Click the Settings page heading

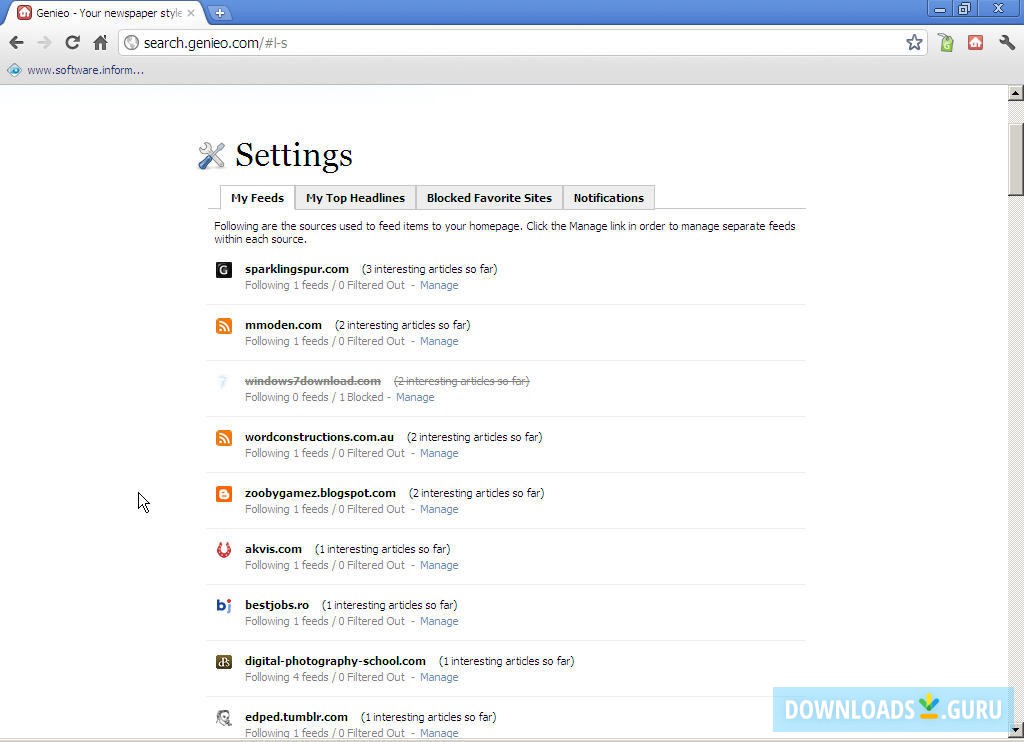(294, 155)
